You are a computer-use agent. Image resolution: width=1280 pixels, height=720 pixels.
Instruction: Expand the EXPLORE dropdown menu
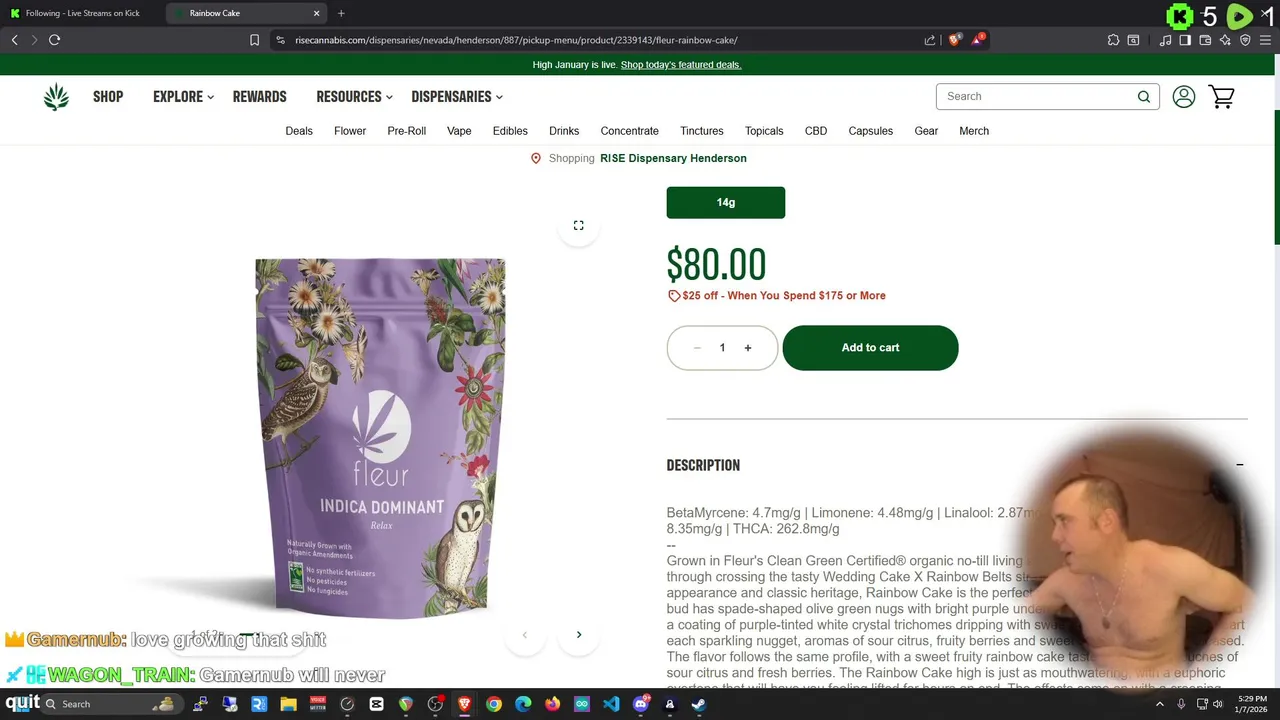click(x=184, y=97)
